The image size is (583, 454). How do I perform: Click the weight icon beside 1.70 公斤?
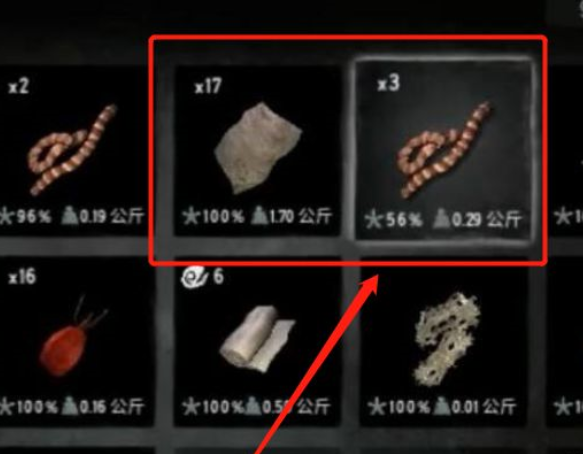point(259,216)
